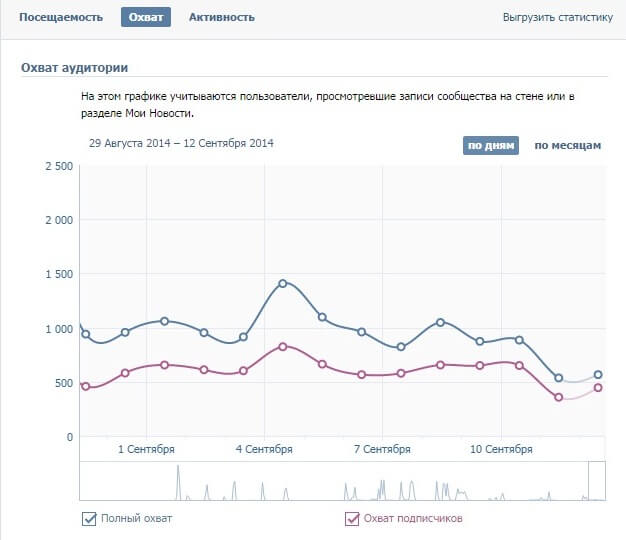The height and width of the screenshot is (540, 626).
Task: Click the Полный охват legend label
Action: pyautogui.click(x=137, y=518)
